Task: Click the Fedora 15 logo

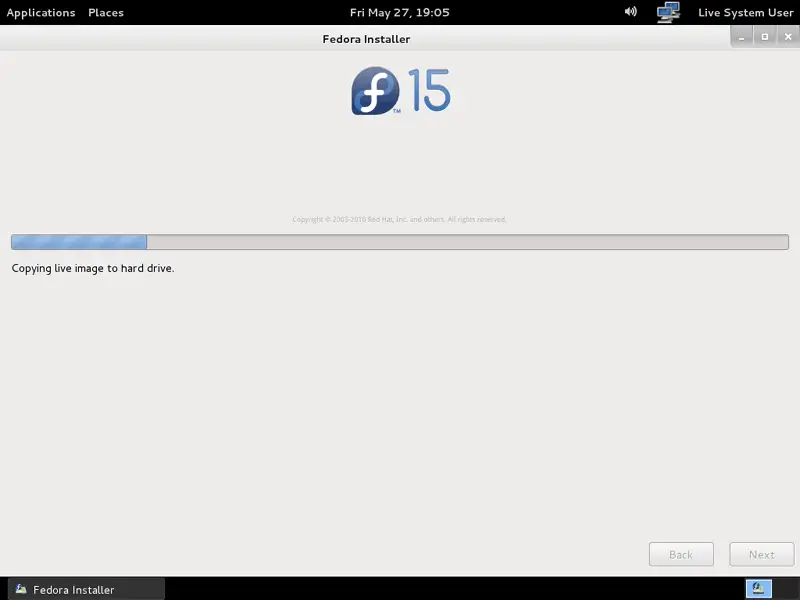Action: 401,90
